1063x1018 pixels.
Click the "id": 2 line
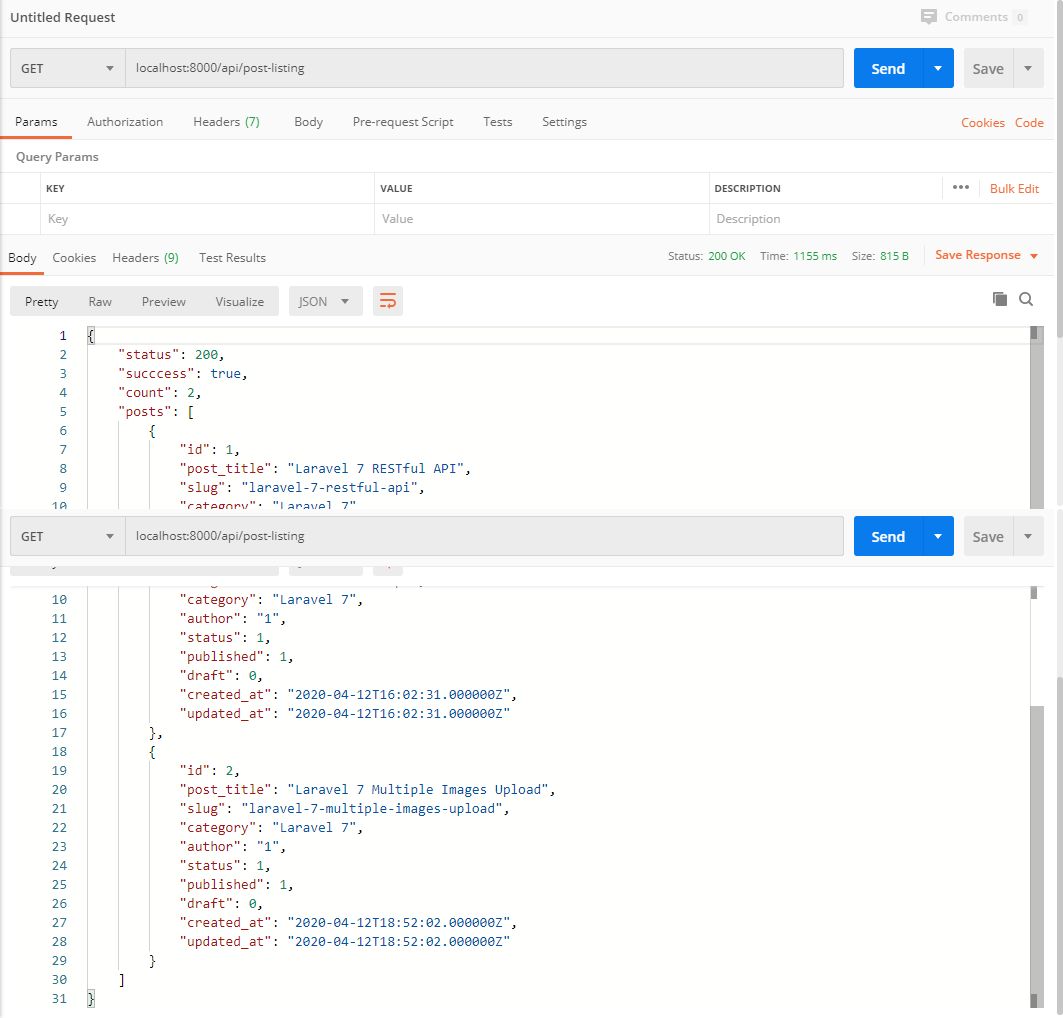pyautogui.click(x=209, y=771)
